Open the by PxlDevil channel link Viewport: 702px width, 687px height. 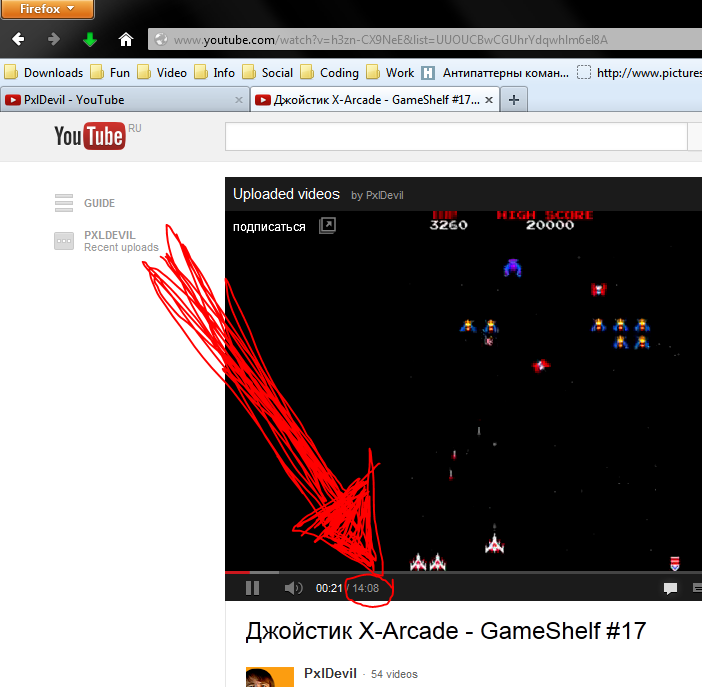coord(377,195)
